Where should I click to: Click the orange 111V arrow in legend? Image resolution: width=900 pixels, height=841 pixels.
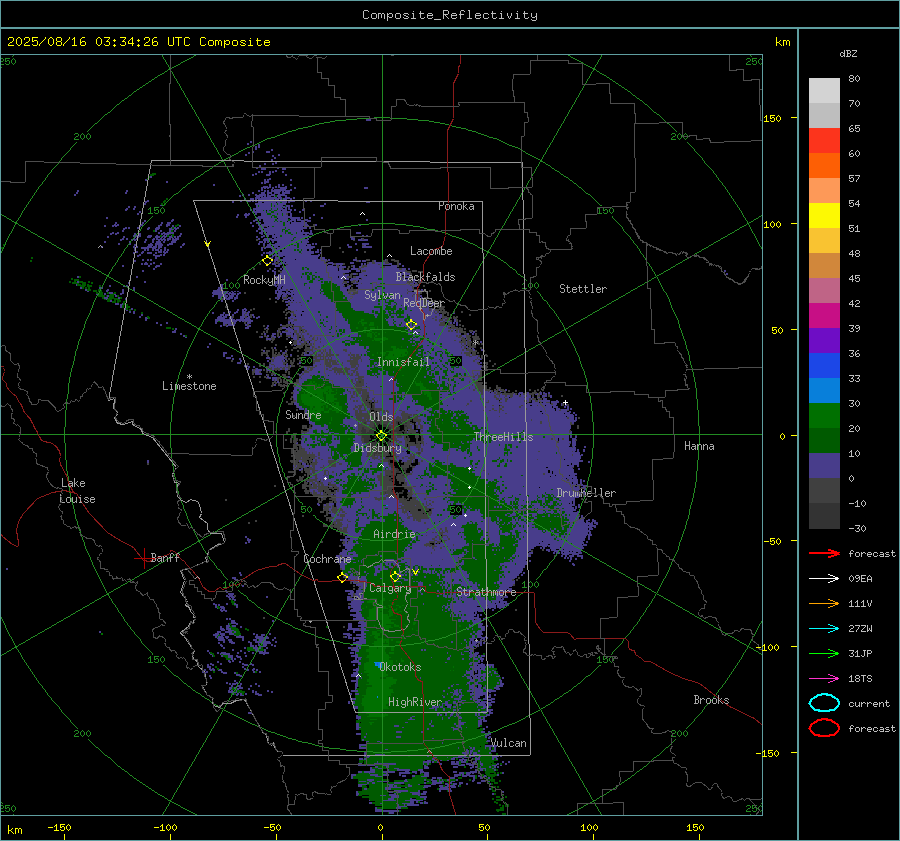click(x=824, y=603)
